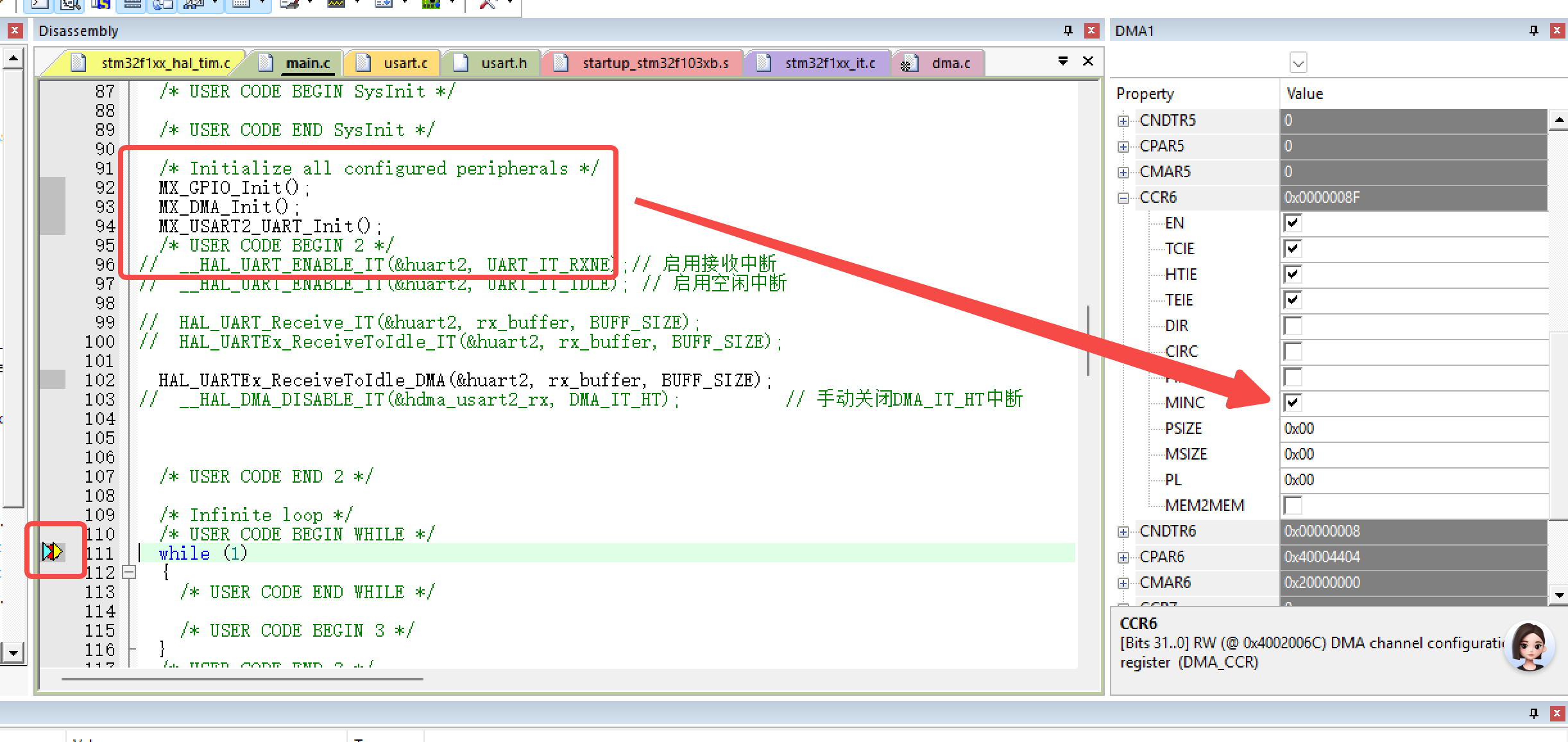Click the program counter arrow at line 111
The image size is (1568, 742).
click(53, 551)
